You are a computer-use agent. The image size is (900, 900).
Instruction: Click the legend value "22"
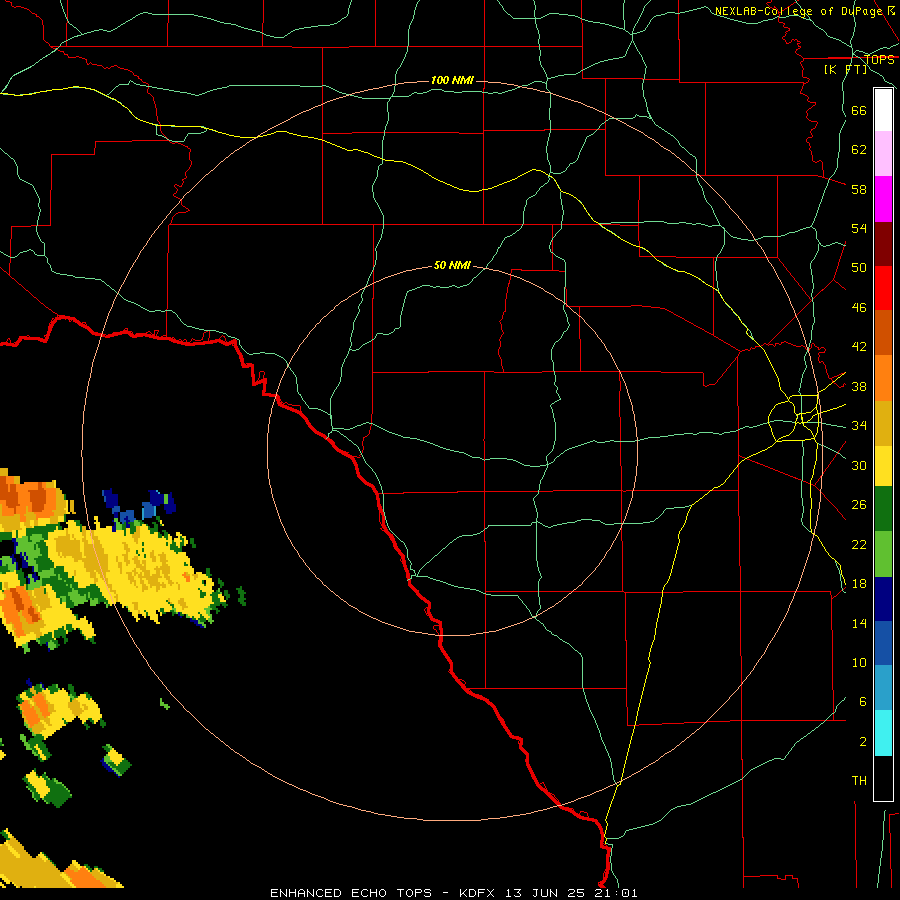(x=859, y=544)
